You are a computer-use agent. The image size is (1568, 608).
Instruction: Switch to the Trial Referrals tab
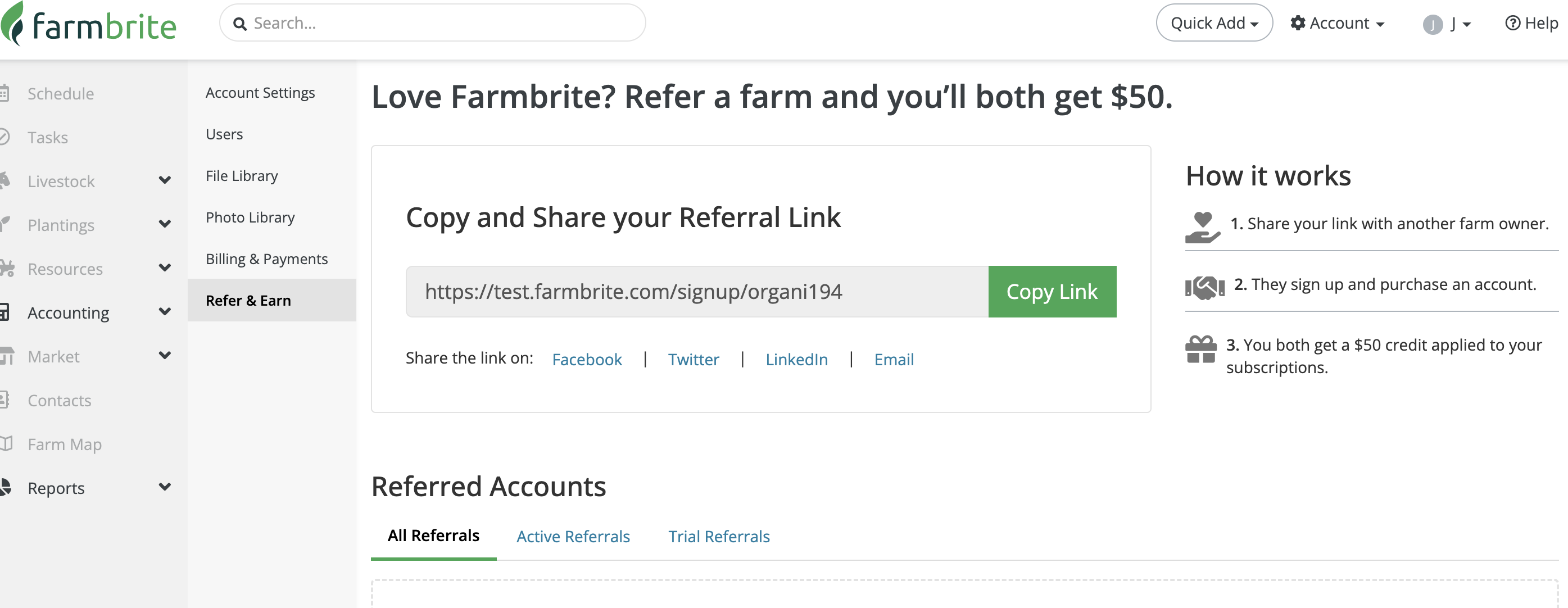coord(719,536)
